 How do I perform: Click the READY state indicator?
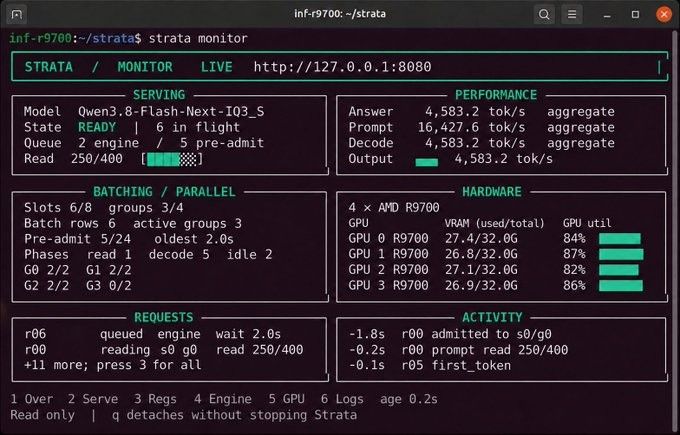coord(97,128)
